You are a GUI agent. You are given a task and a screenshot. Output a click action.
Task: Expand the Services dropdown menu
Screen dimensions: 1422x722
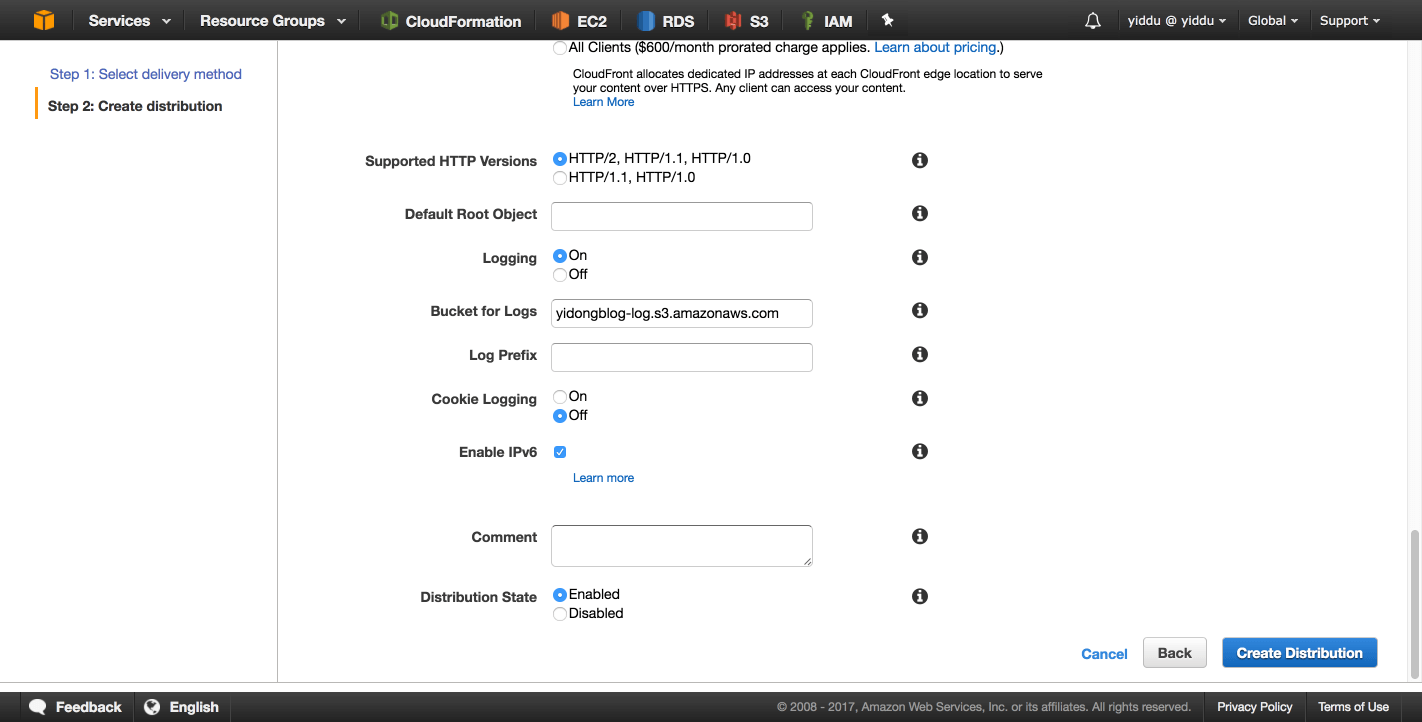[129, 20]
